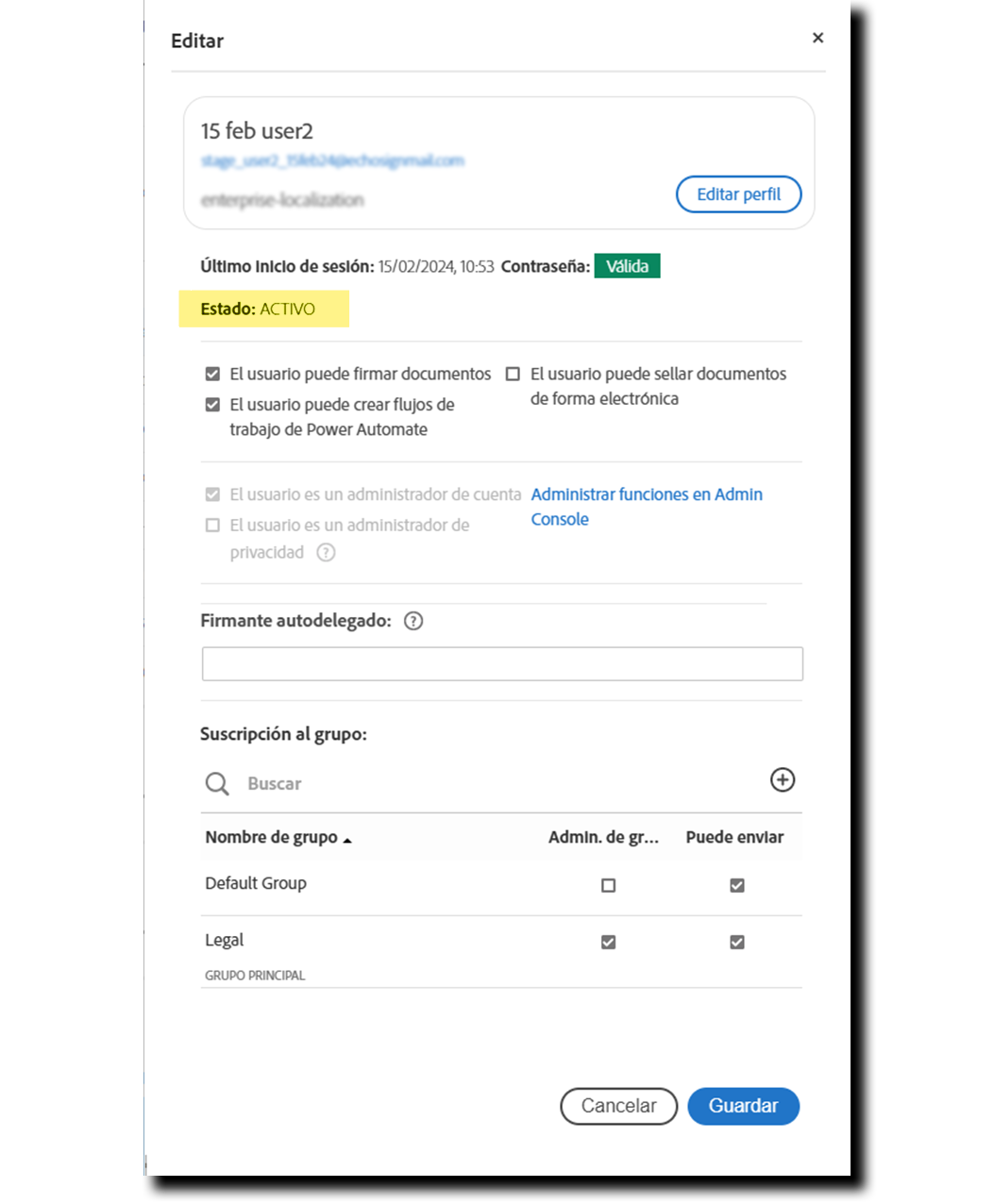Click the 'Suscripción al grupo:' heading
Screen dimensions: 994x1204
coord(283,734)
